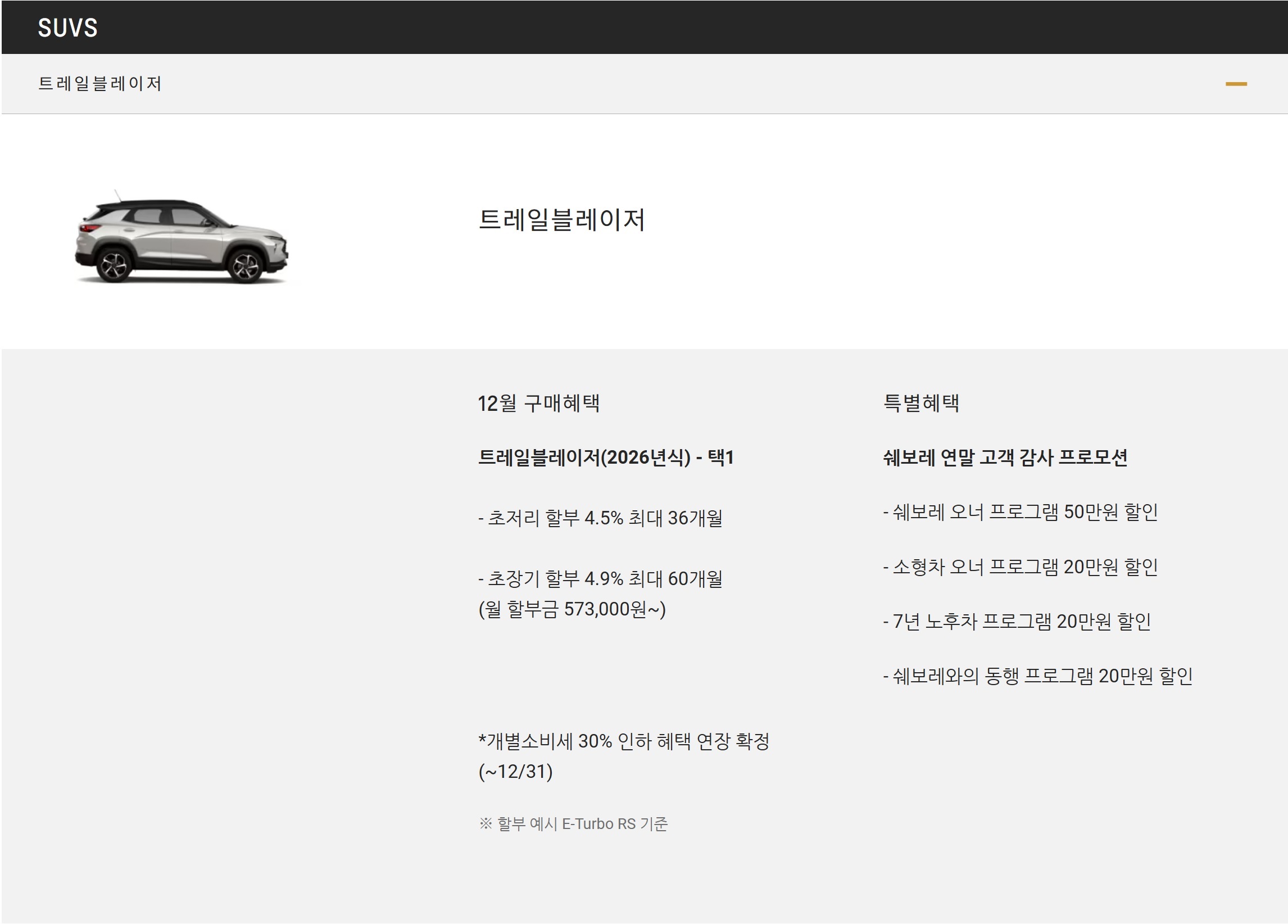Click 쉐보레와의 동행 프로그램 20만원 할인 item
The height and width of the screenshot is (924, 1288).
(x=1037, y=676)
